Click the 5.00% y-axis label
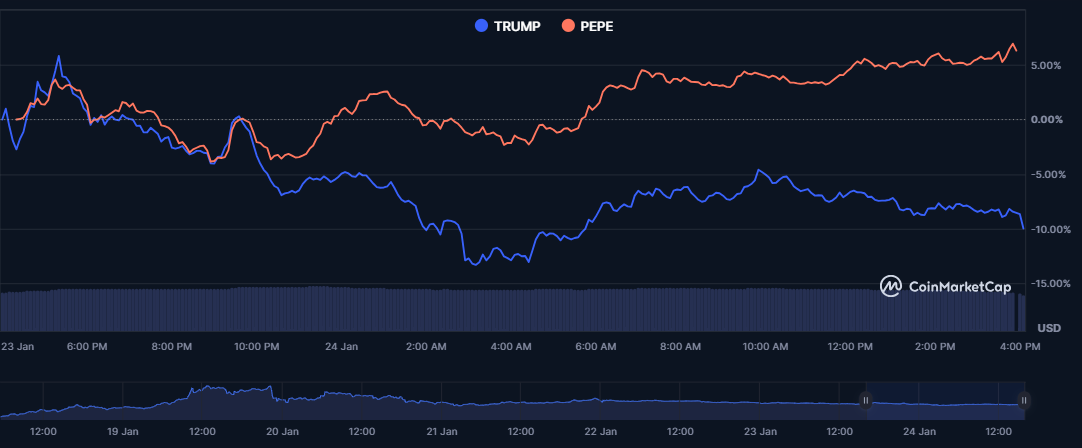 click(1046, 66)
